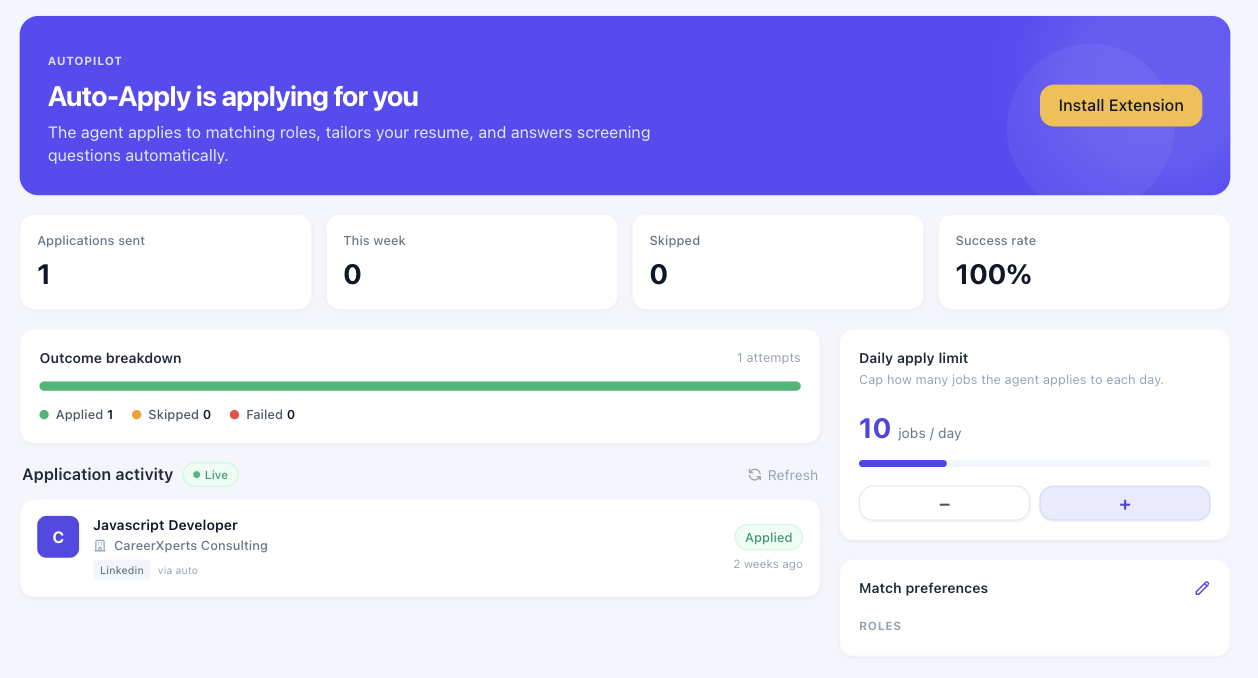Click the green outcome breakdown bar
Image resolution: width=1258 pixels, height=678 pixels.
click(x=420, y=386)
